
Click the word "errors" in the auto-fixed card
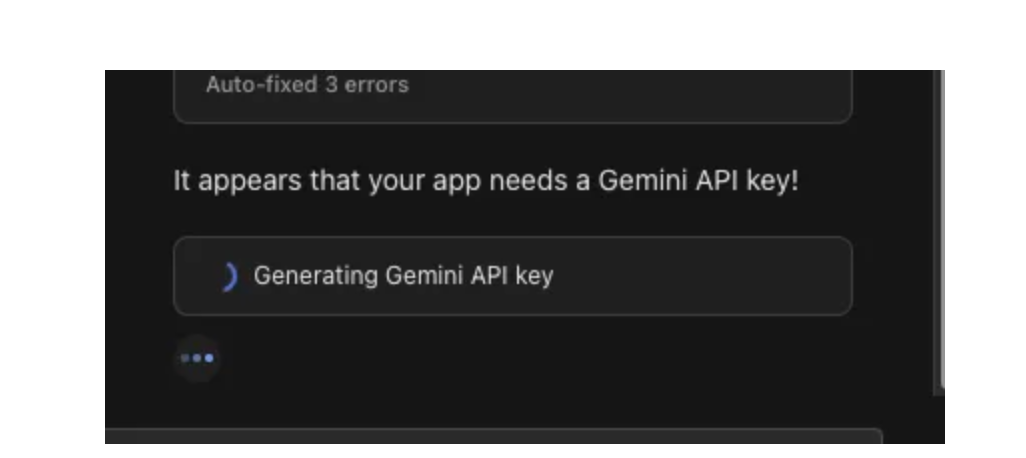377,85
